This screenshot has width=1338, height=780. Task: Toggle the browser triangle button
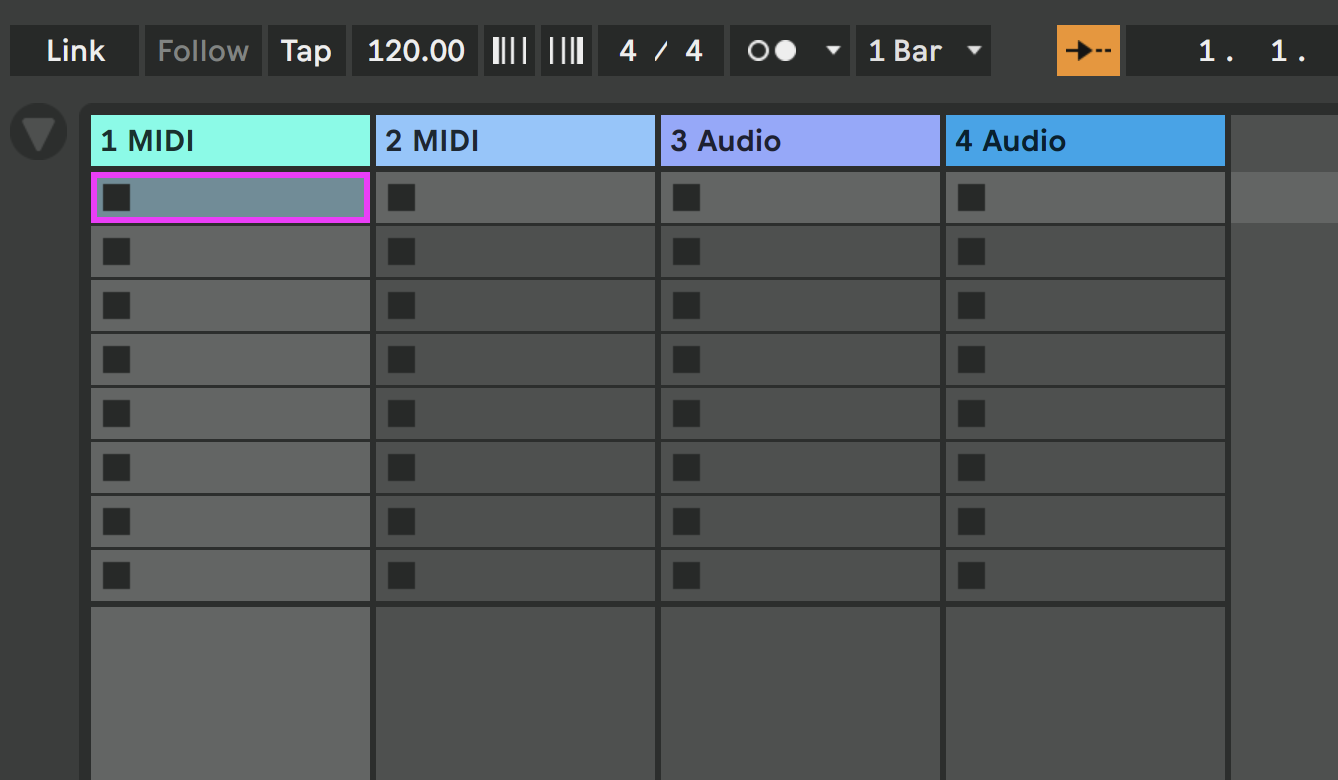pos(39,133)
